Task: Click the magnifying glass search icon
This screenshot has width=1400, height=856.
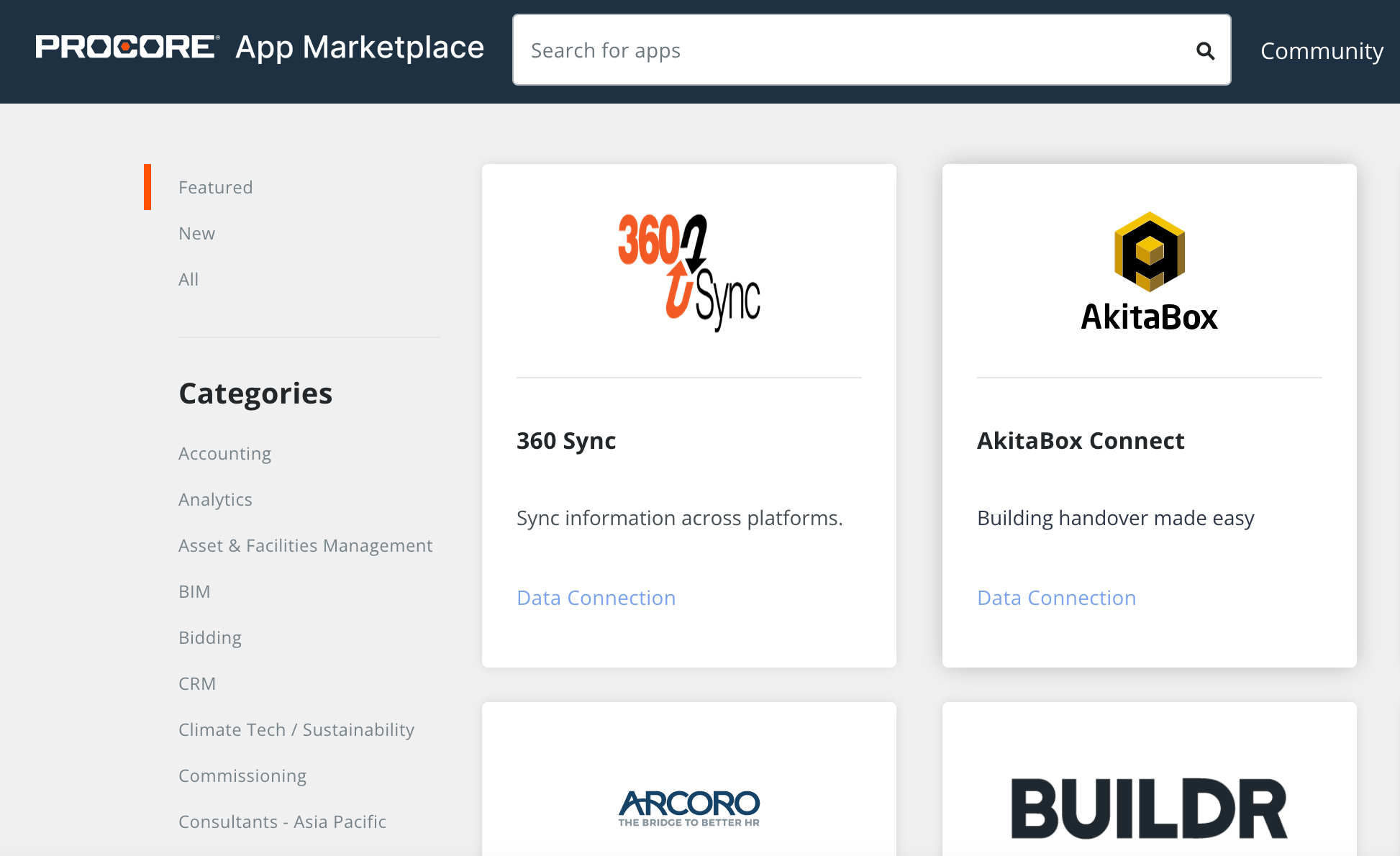Action: (x=1206, y=50)
